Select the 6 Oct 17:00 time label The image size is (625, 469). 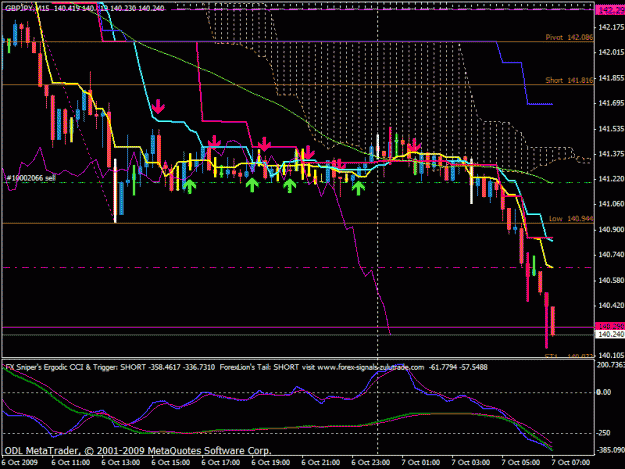[x=220, y=463]
